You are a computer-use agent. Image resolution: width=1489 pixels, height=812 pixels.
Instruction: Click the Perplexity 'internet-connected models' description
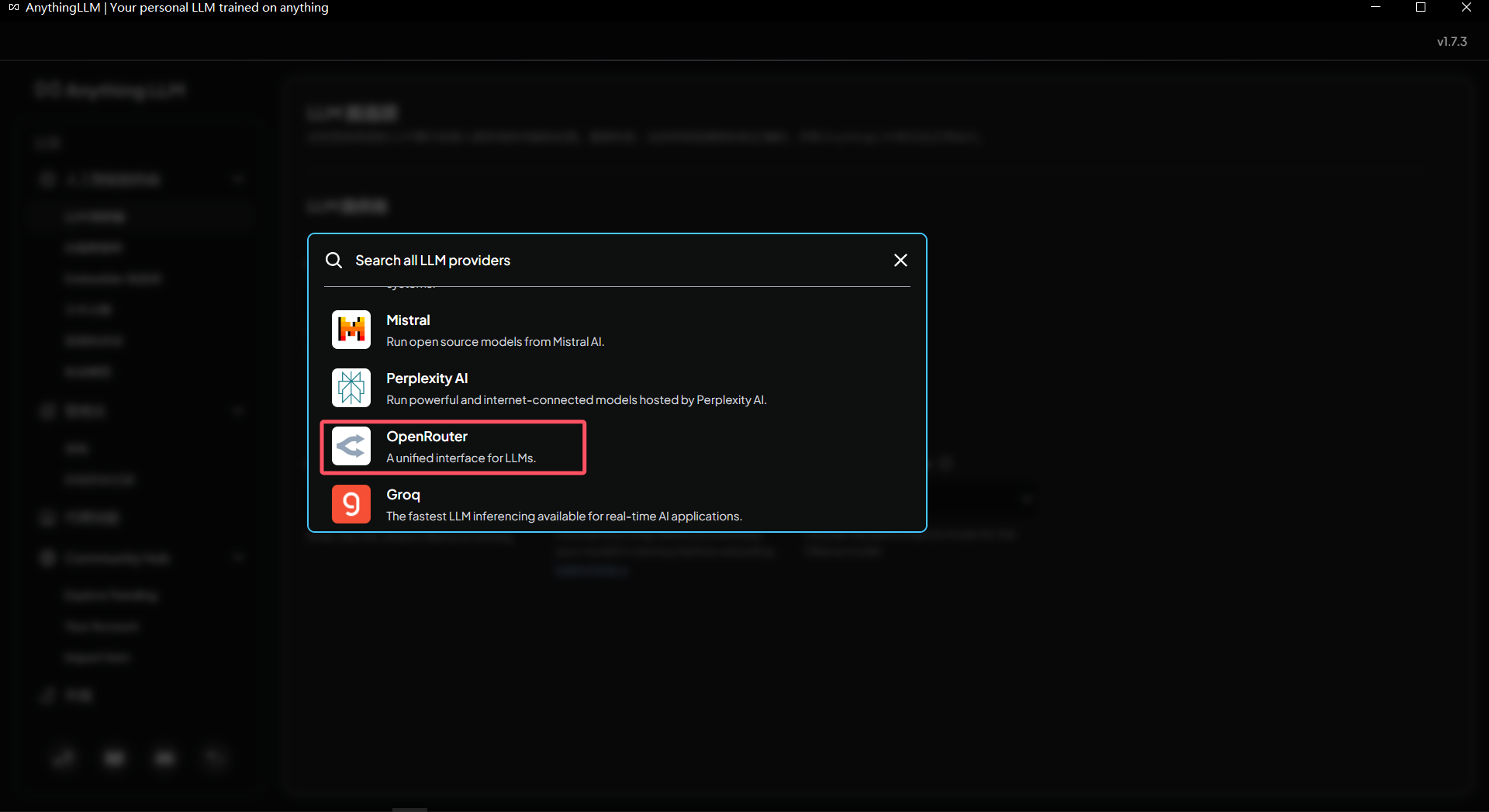576,400
